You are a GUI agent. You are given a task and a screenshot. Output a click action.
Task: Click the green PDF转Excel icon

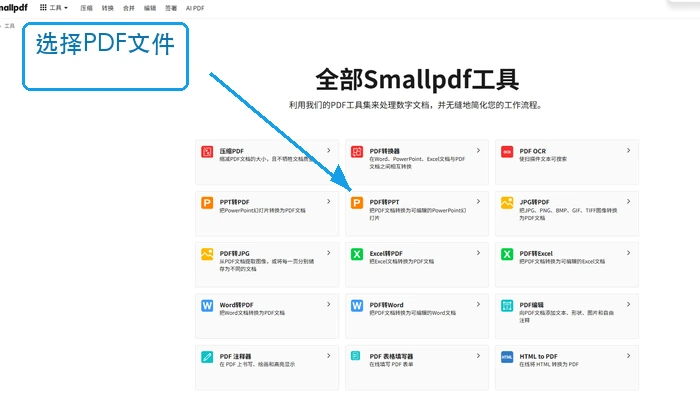[x=507, y=254]
